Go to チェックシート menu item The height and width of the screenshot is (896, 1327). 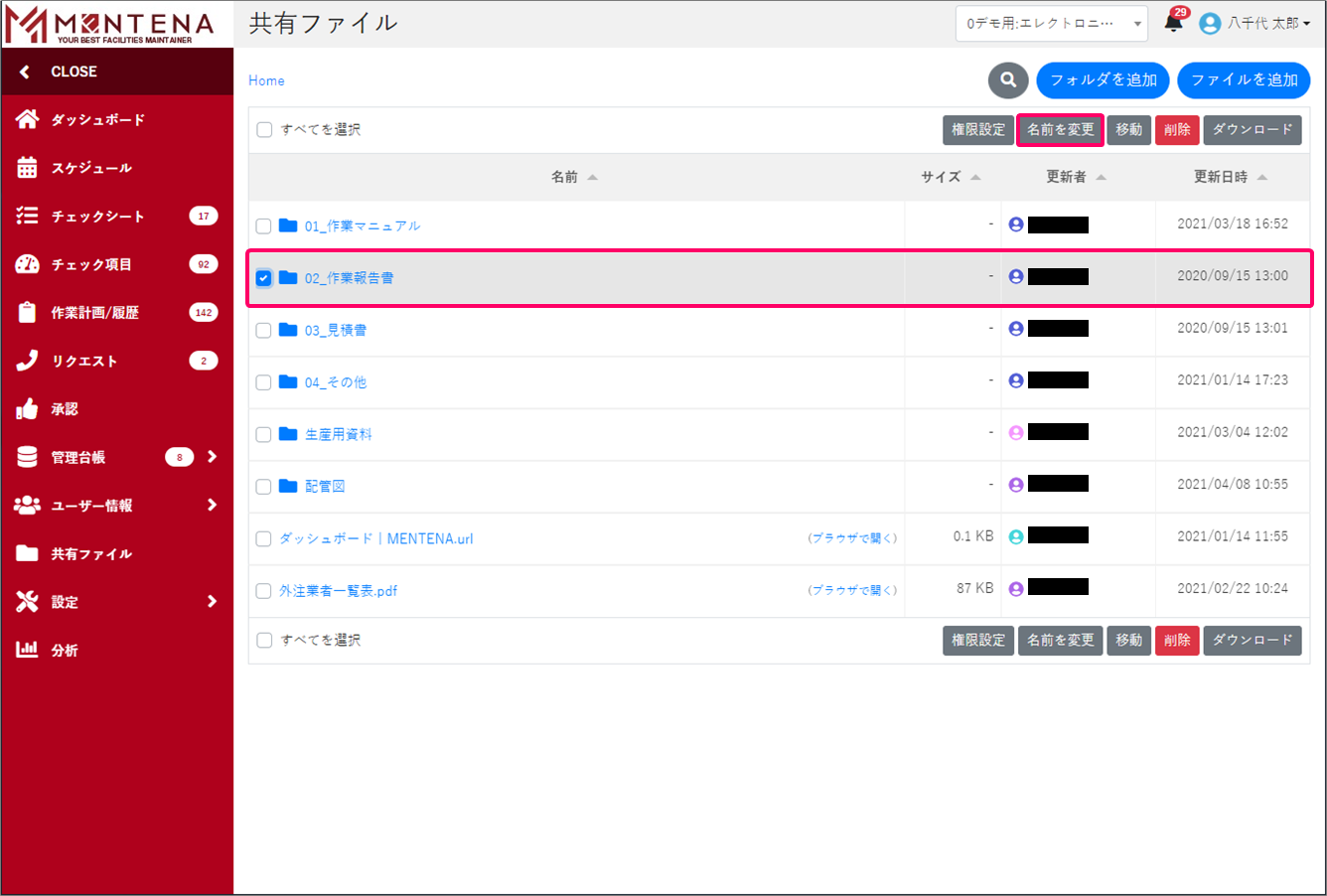point(97,217)
